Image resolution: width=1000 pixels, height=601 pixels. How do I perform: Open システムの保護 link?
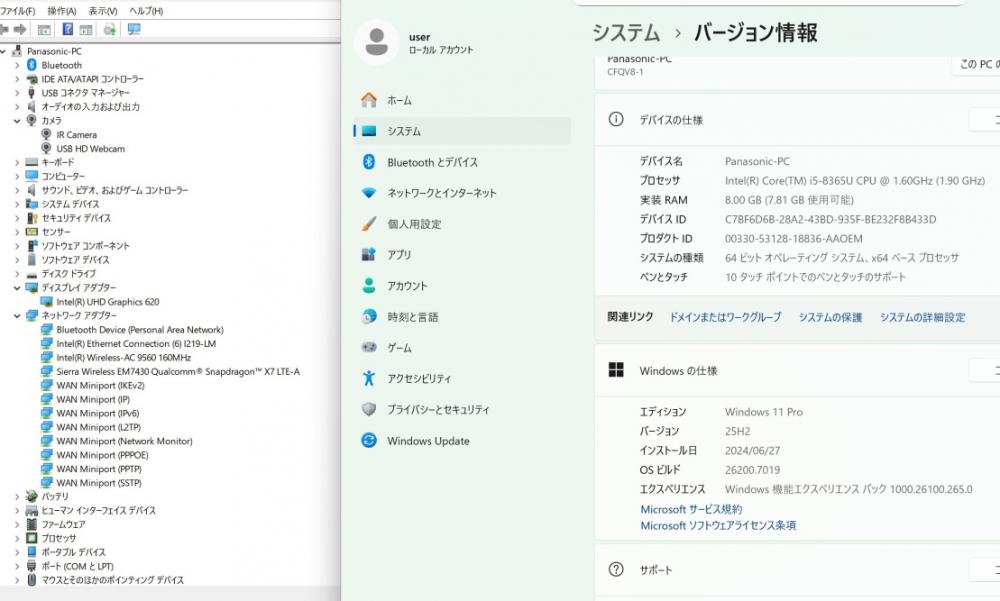[830, 317]
